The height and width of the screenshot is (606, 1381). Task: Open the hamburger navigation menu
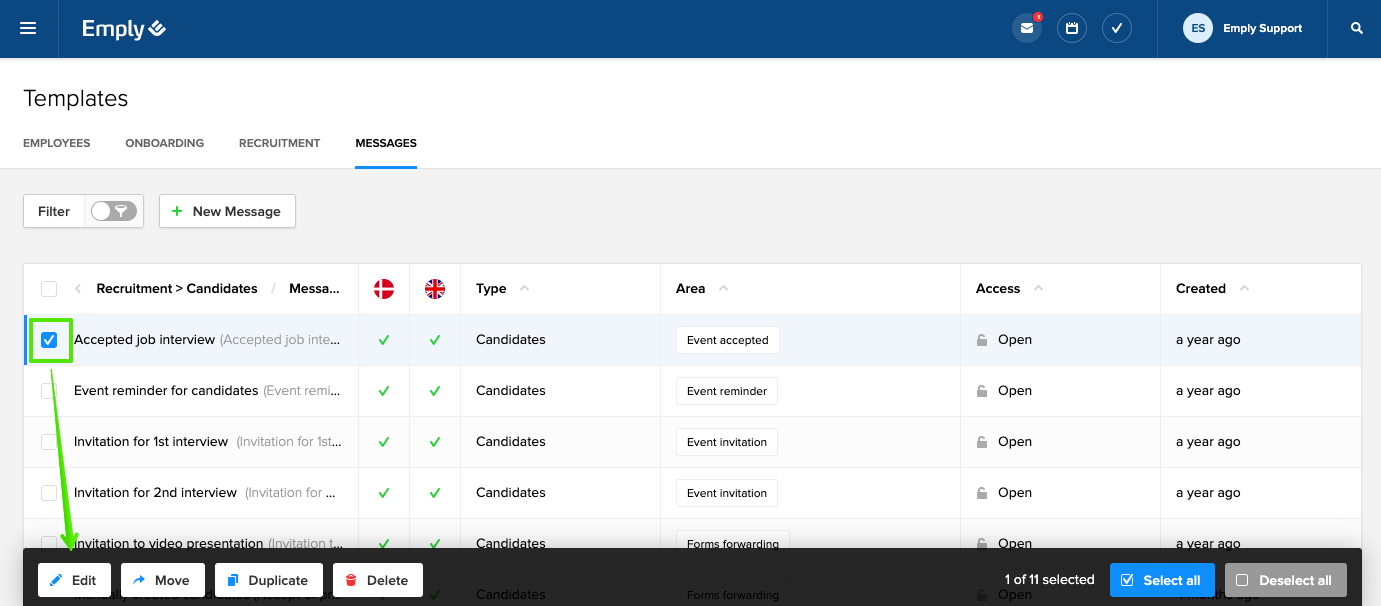coord(28,29)
